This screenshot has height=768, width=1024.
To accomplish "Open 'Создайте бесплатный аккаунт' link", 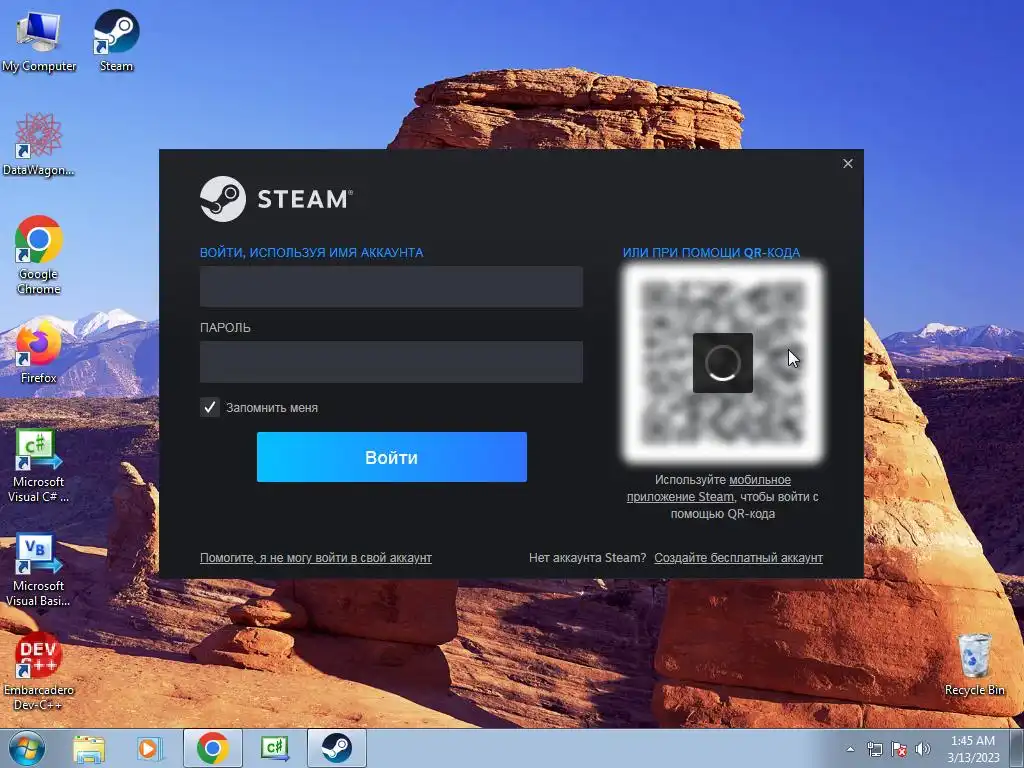I will click(x=739, y=558).
